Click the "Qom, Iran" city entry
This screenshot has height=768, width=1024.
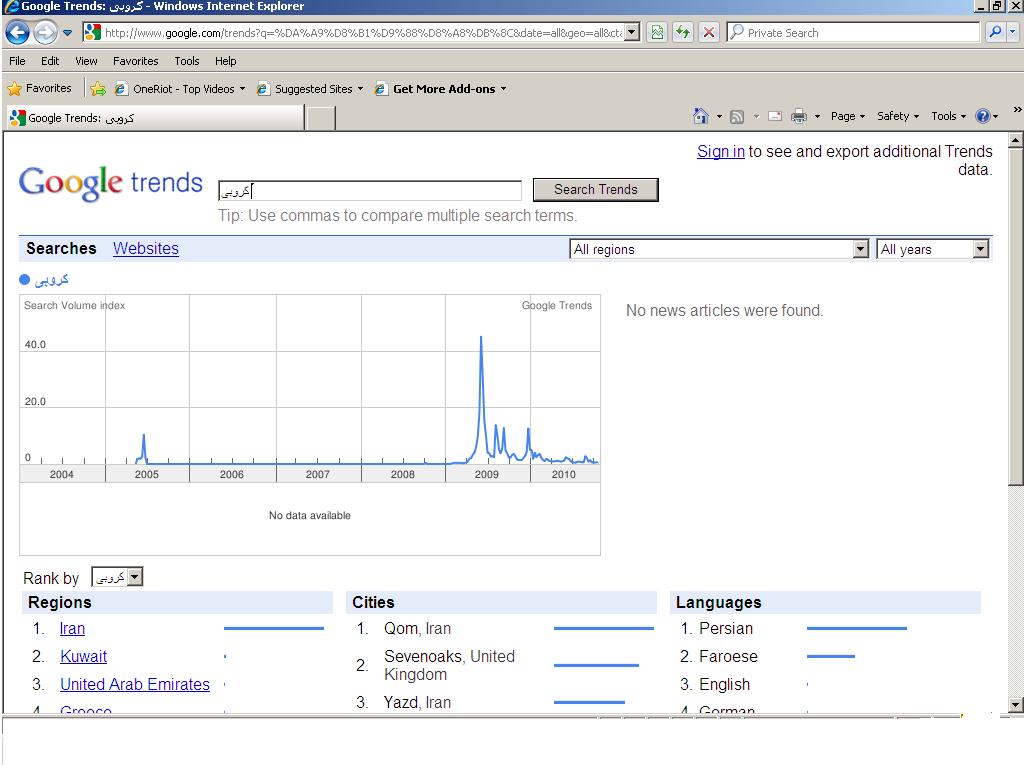(417, 628)
